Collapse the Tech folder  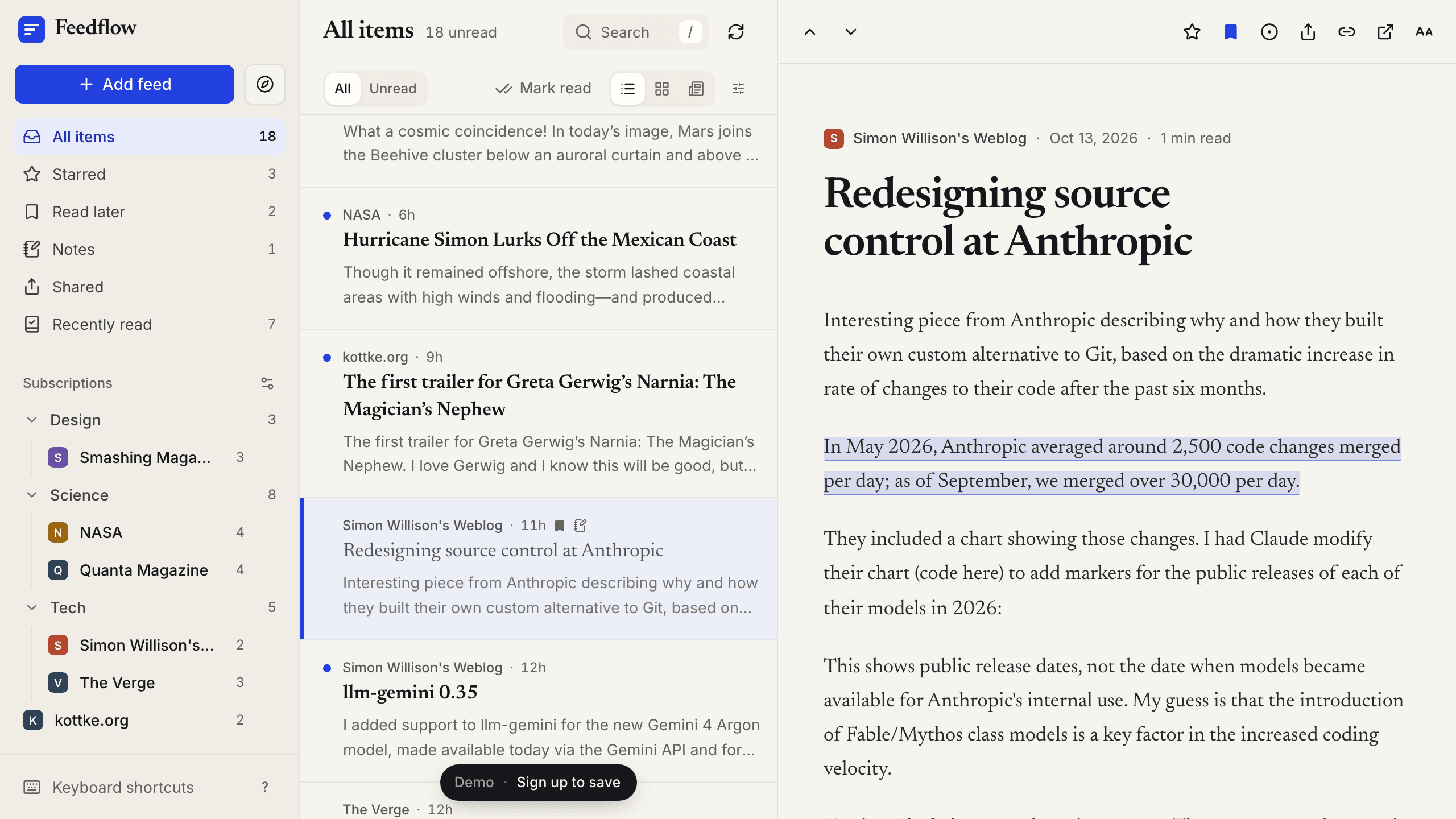(x=32, y=607)
